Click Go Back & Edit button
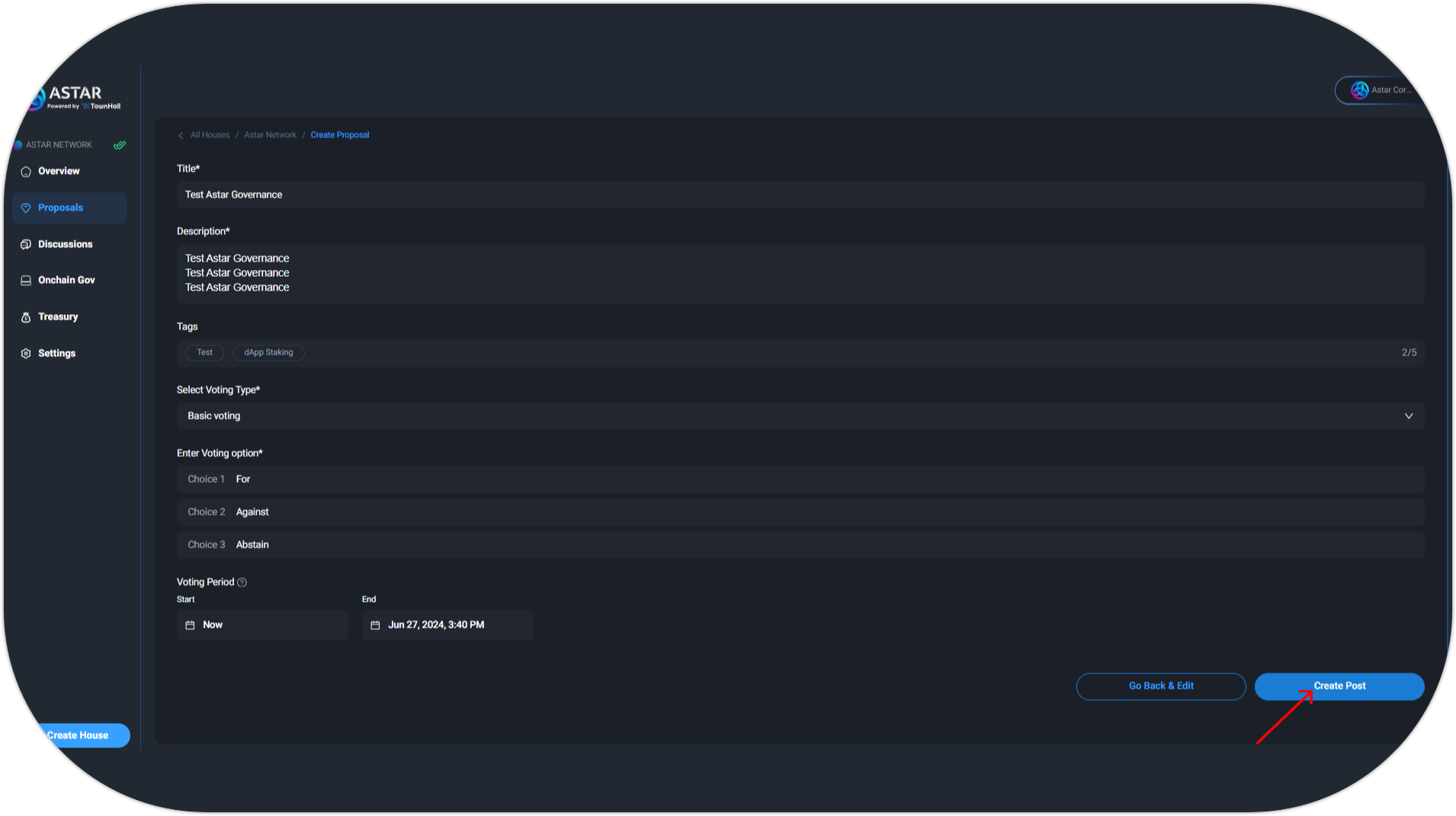 point(1160,686)
